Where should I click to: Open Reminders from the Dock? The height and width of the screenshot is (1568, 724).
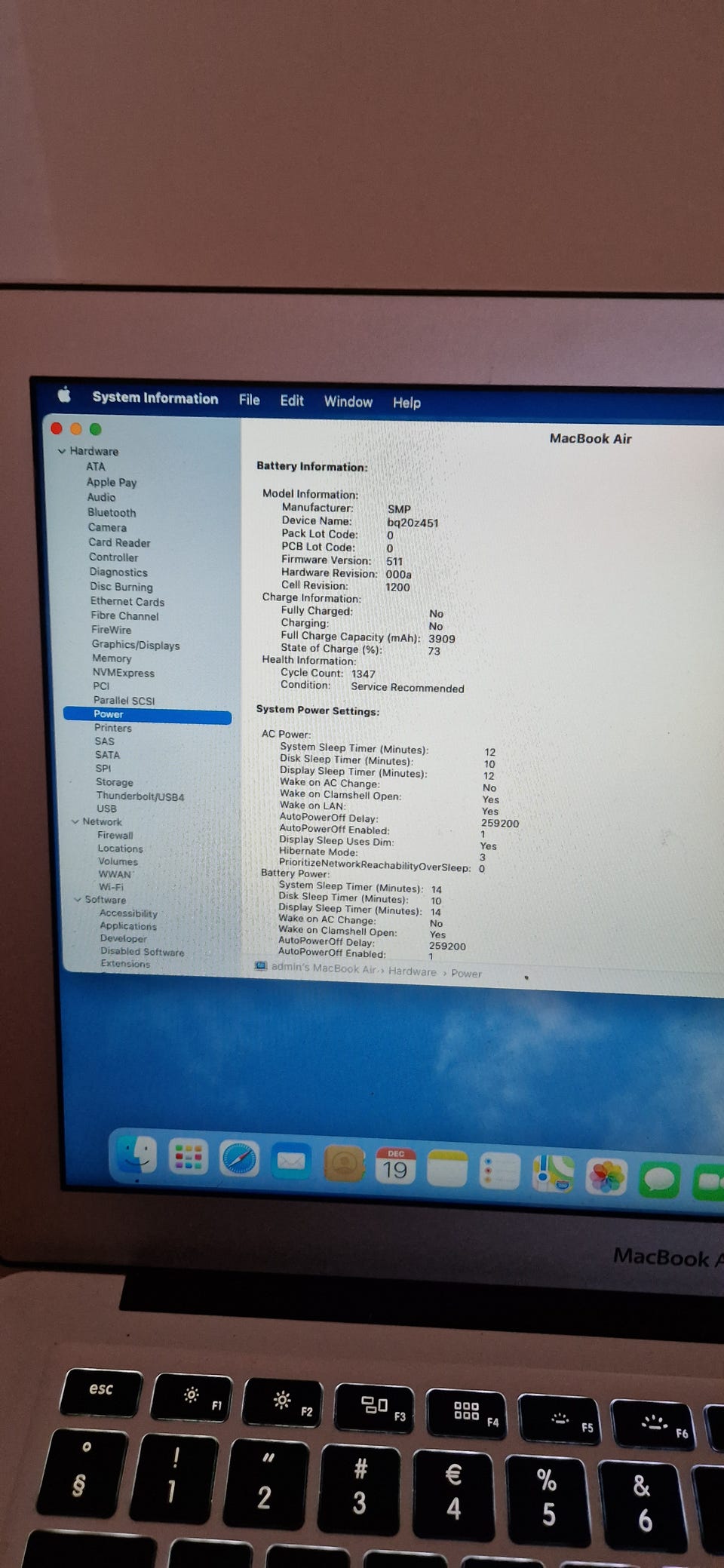500,1171
